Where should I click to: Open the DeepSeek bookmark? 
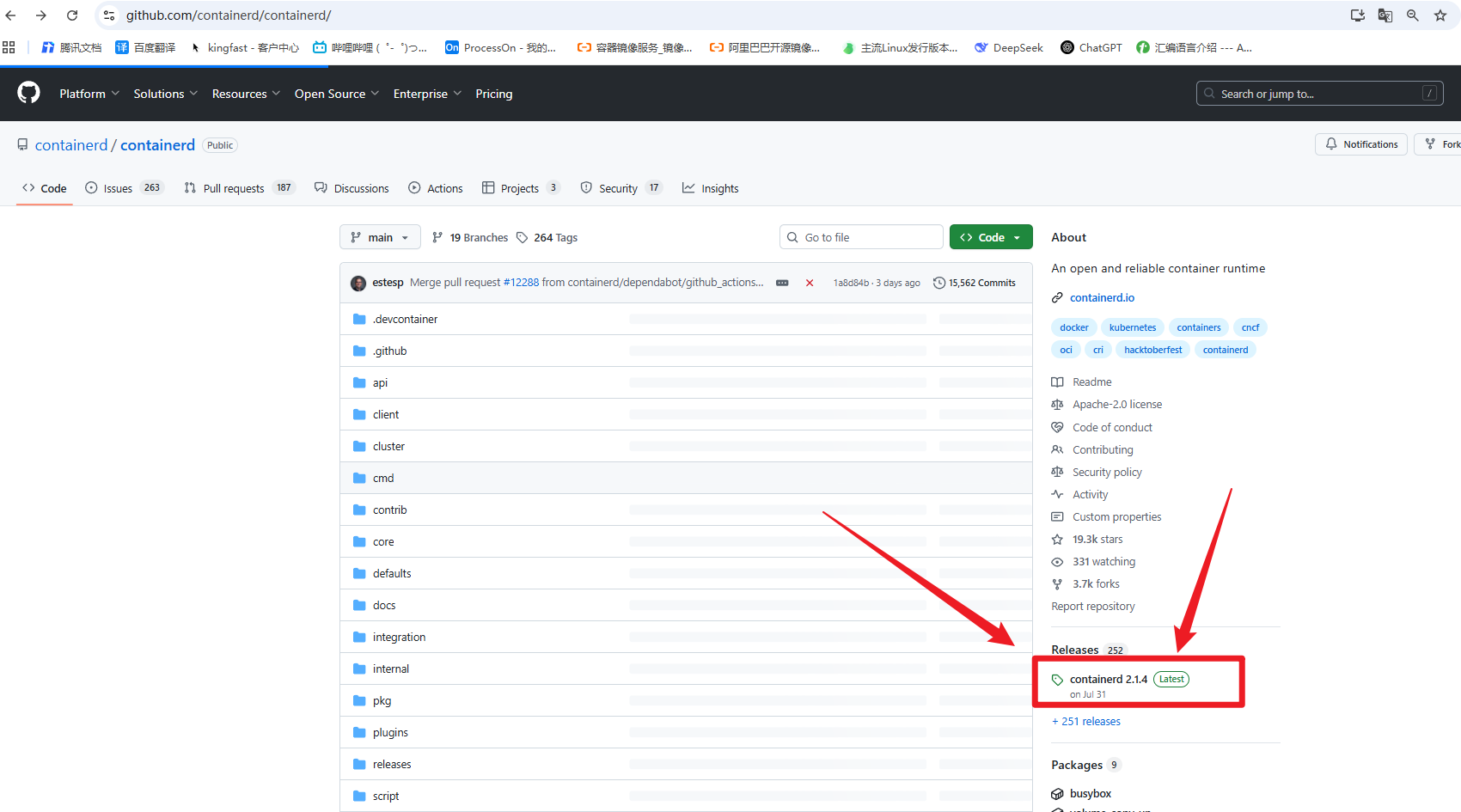(1009, 47)
